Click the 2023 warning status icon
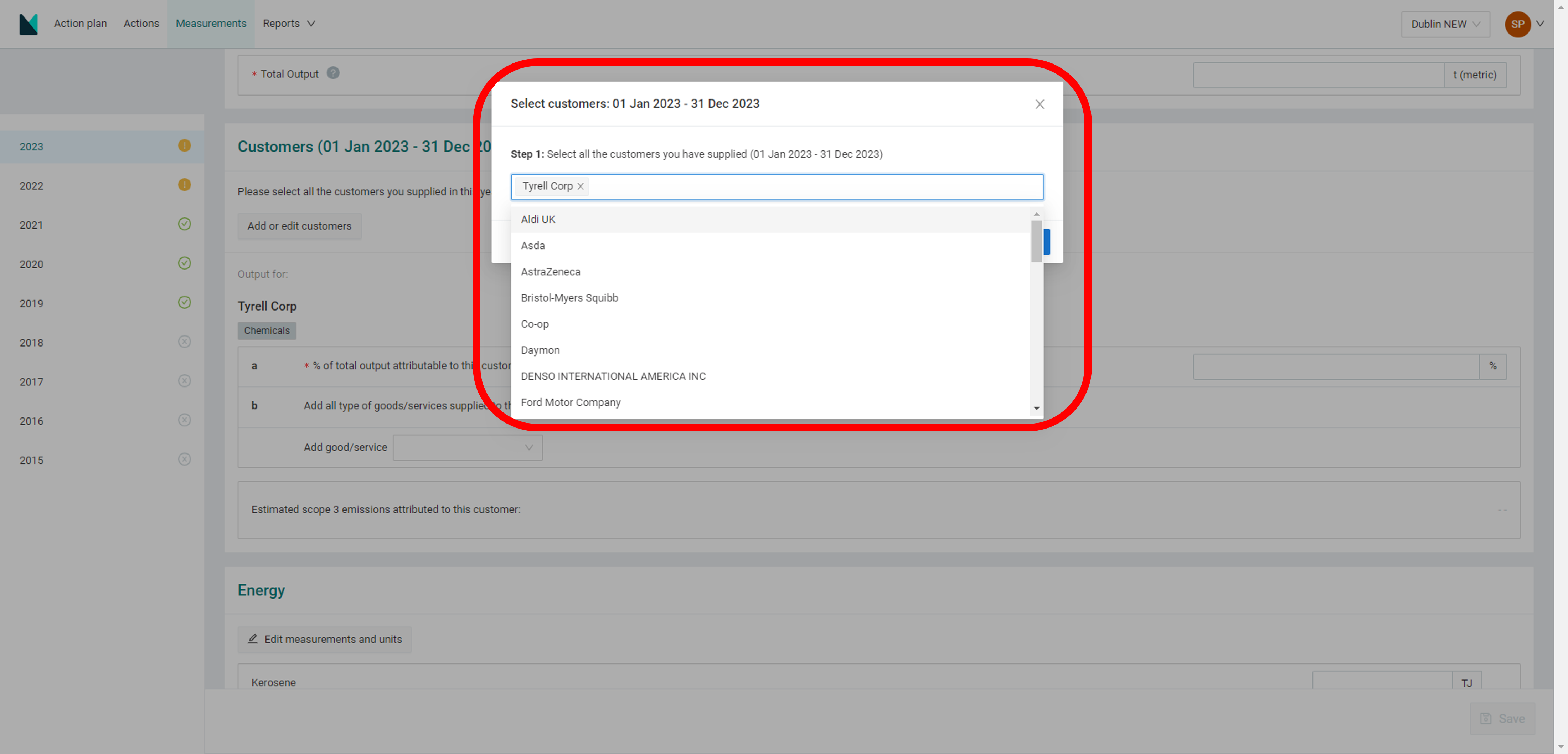This screenshot has height=754, width=1568. point(185,145)
